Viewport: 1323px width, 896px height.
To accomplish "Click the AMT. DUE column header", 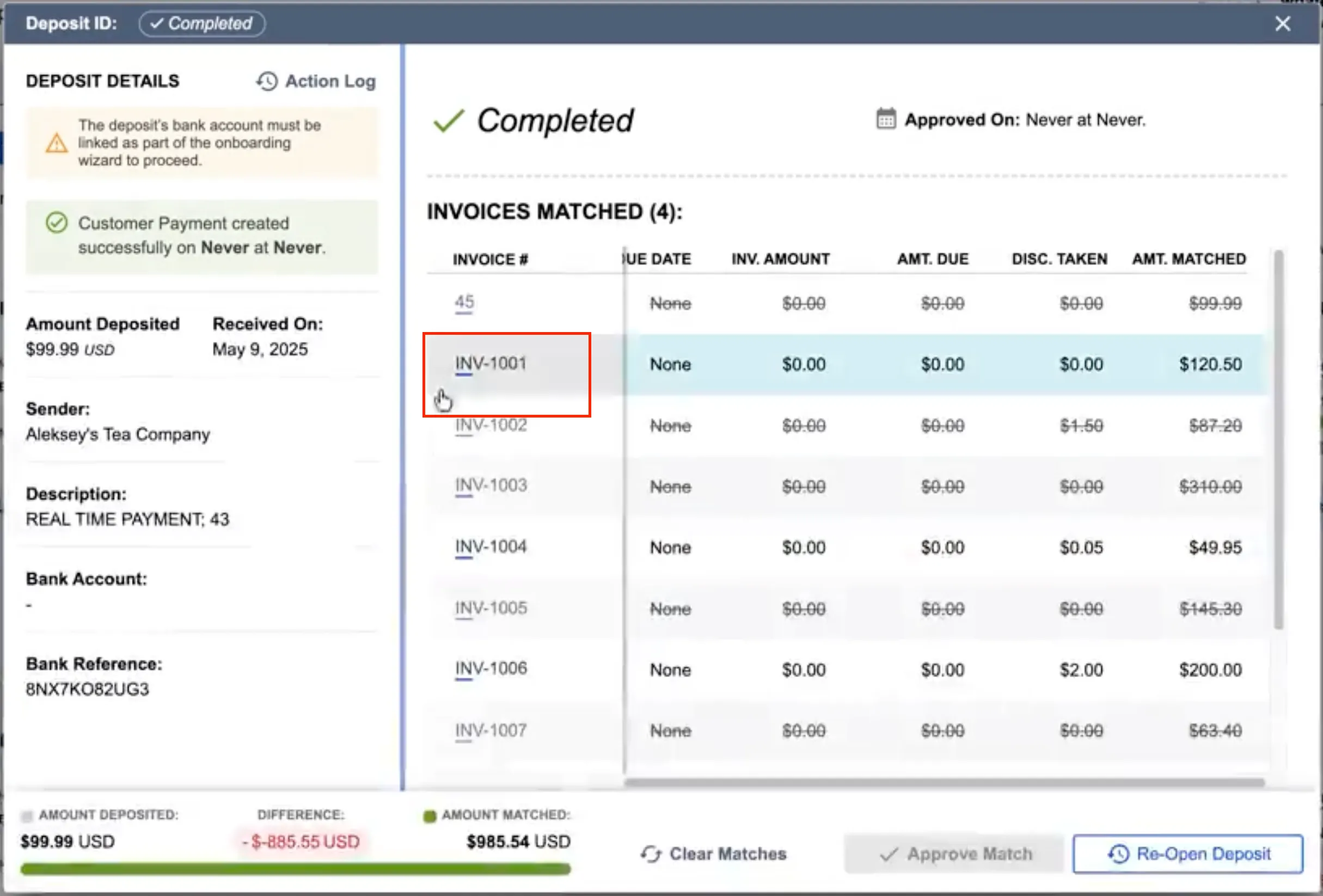I will click(x=933, y=259).
